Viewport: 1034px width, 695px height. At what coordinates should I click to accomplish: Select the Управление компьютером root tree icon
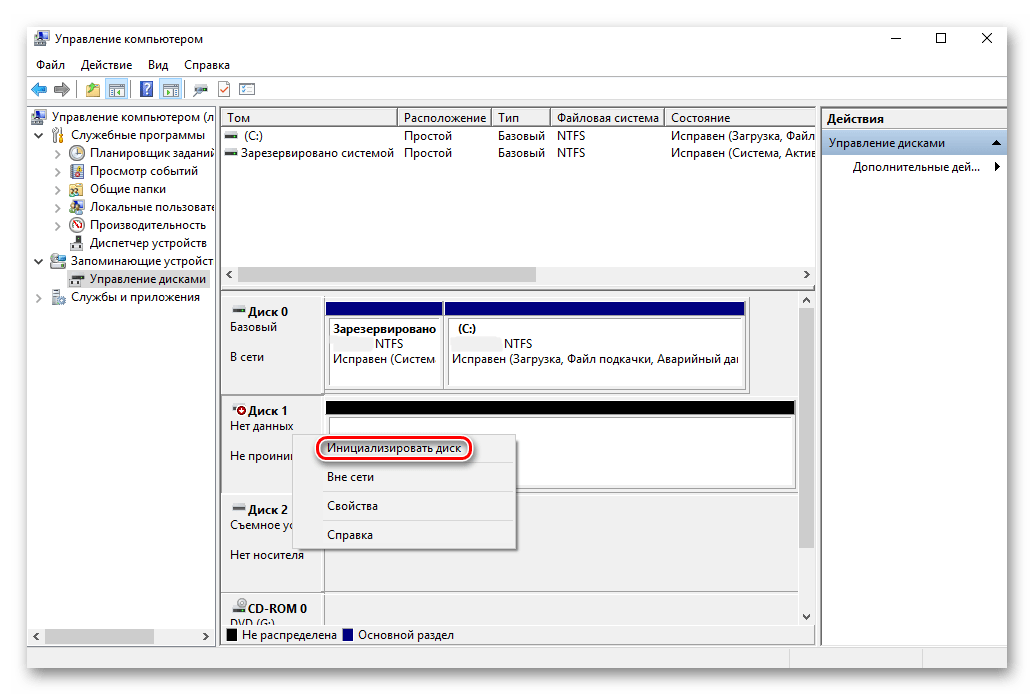pyautogui.click(x=39, y=117)
